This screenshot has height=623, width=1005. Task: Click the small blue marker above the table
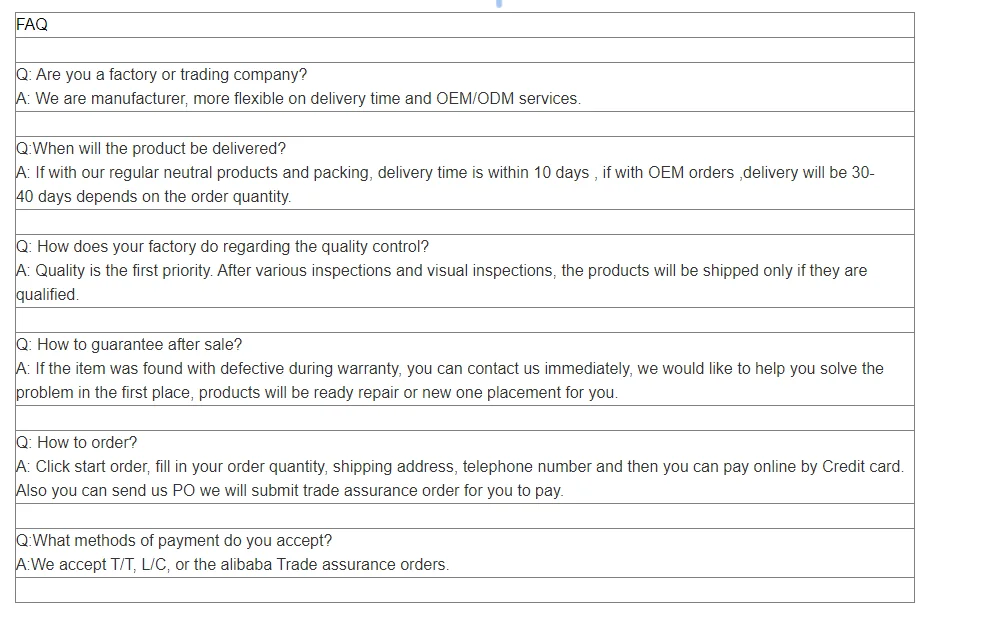[499, 3]
